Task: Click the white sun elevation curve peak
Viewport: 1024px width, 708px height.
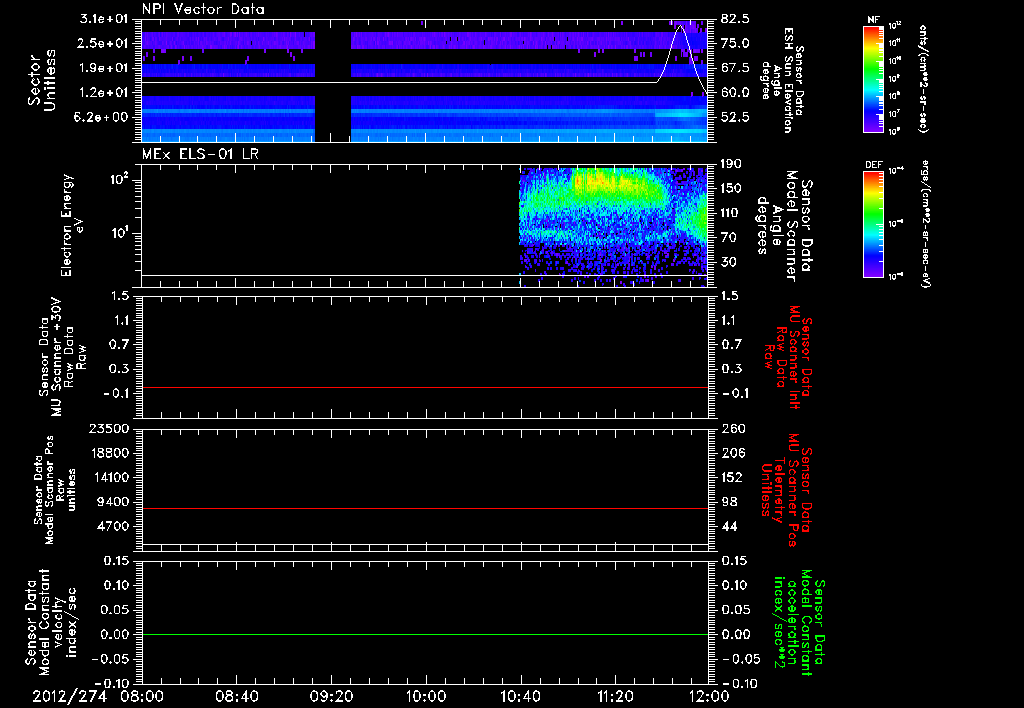Action: click(x=680, y=25)
